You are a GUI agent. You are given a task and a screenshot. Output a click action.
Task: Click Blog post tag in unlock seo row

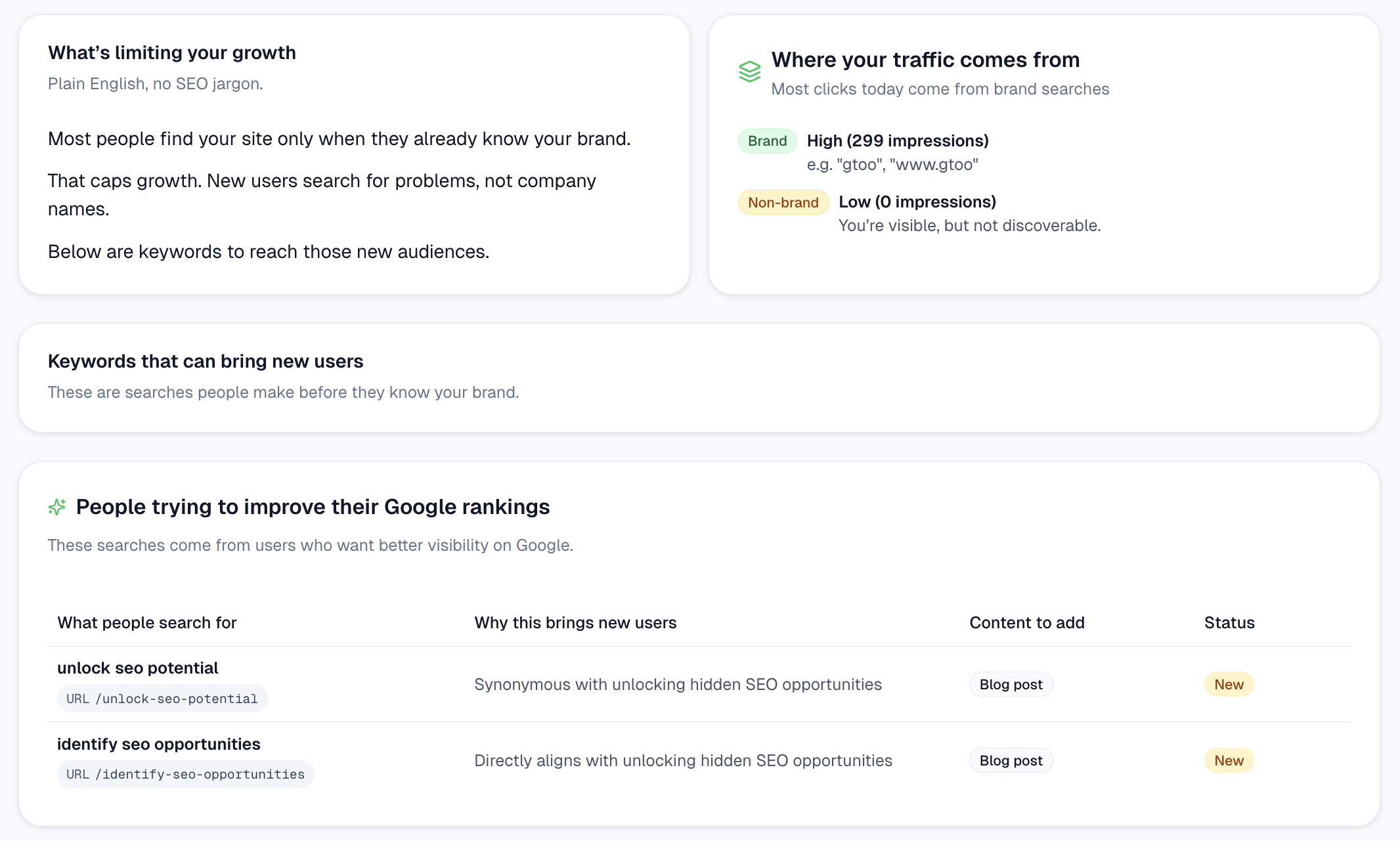click(1011, 685)
